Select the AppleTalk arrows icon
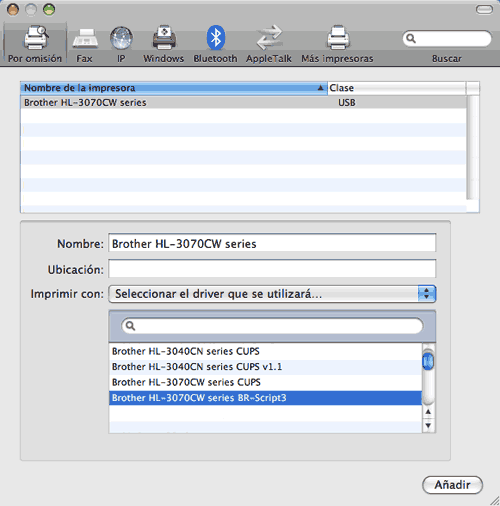This screenshot has height=506, width=500. pos(269,37)
